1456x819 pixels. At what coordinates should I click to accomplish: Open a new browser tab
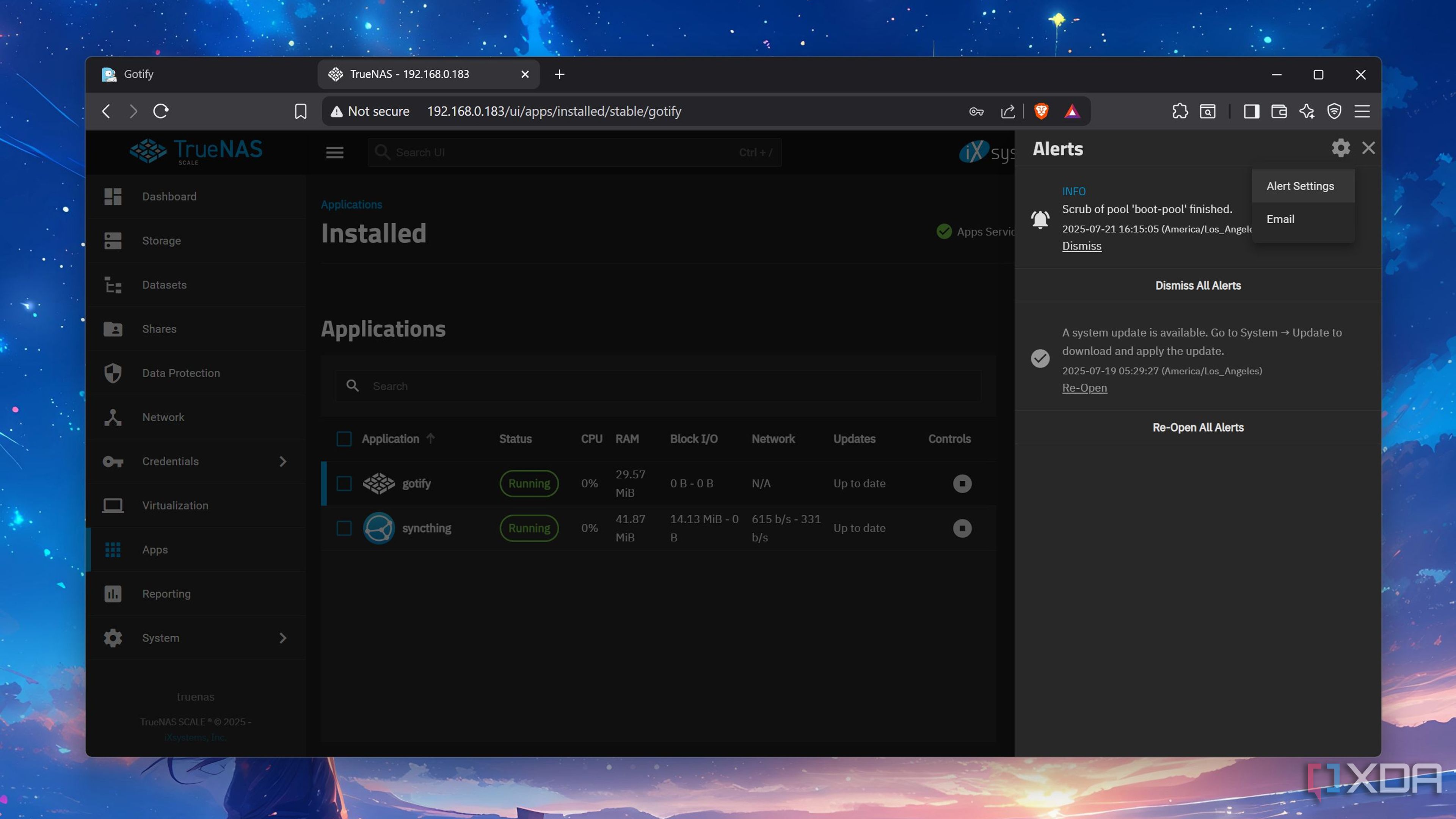pos(559,75)
